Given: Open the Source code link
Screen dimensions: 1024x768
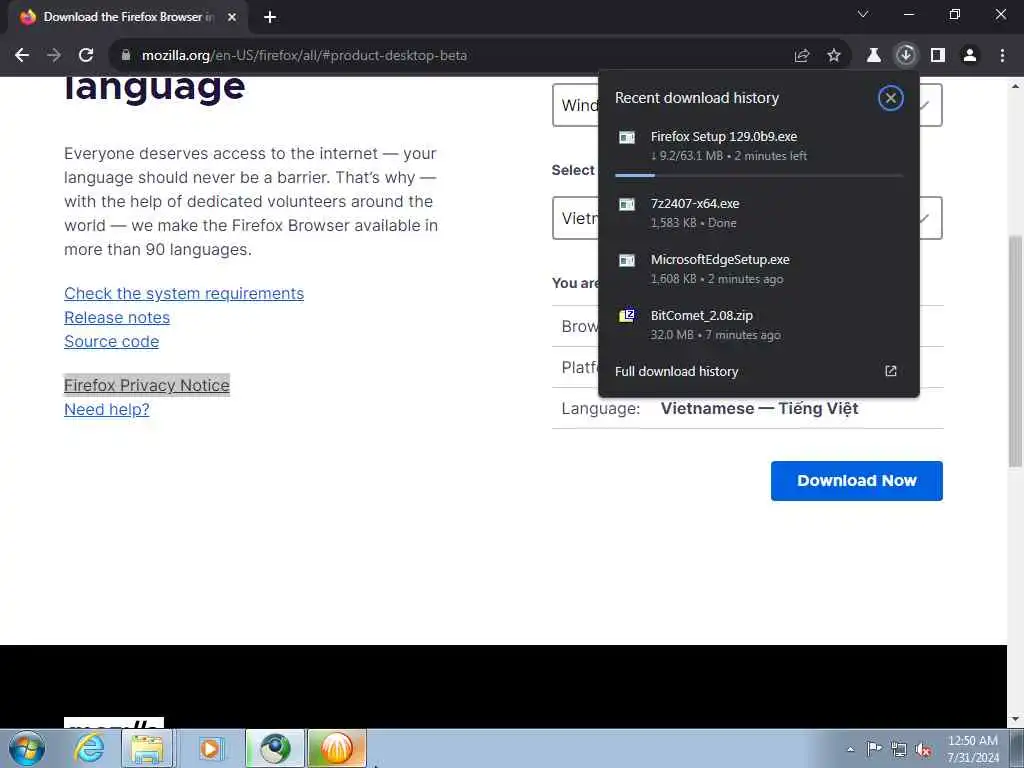Looking at the screenshot, I should [112, 342].
